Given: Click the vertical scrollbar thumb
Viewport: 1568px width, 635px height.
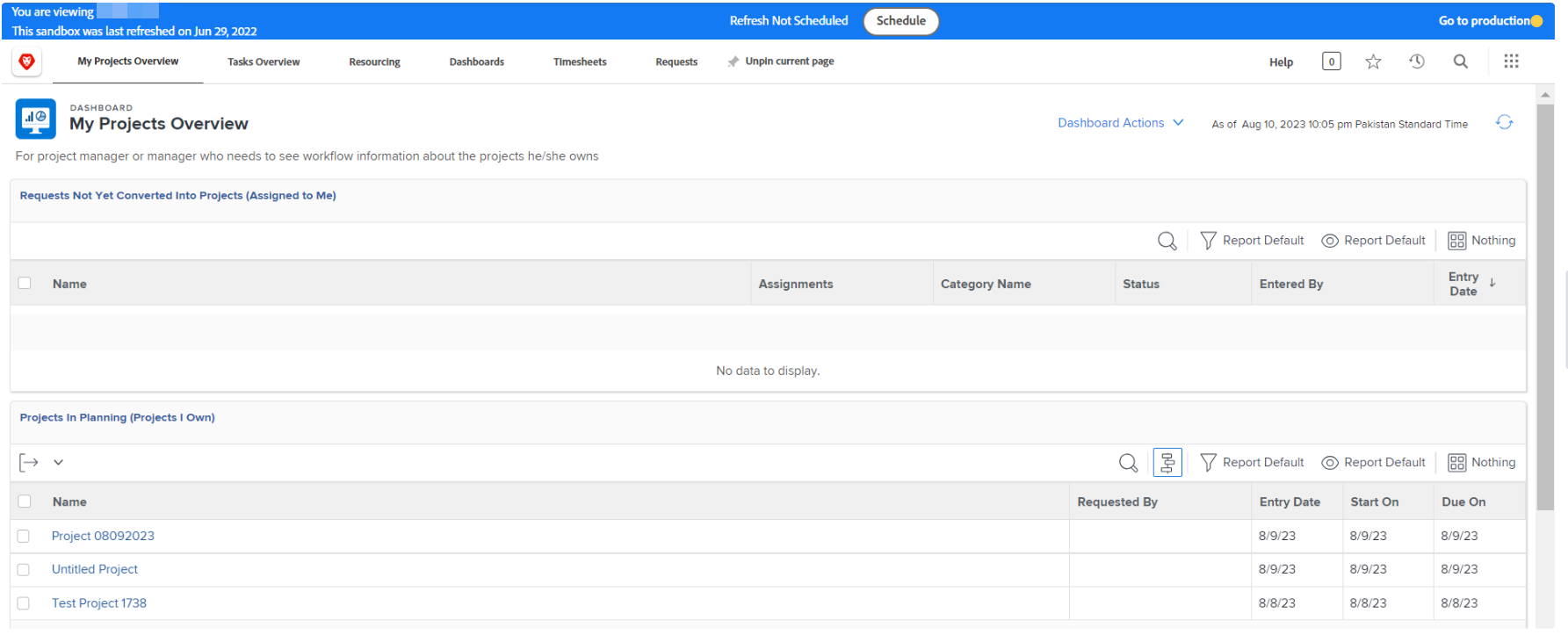Looking at the screenshot, I should (1545, 307).
